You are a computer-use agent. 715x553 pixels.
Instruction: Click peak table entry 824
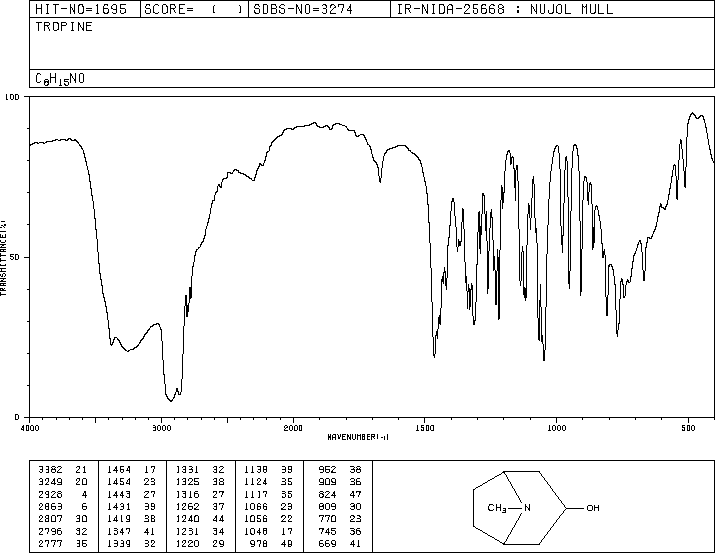(327, 494)
